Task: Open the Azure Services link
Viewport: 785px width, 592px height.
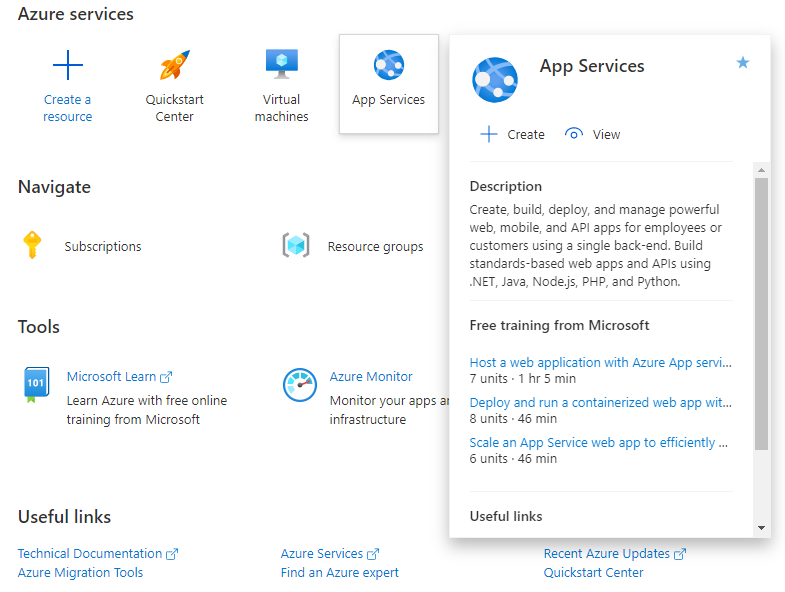Action: click(x=321, y=554)
